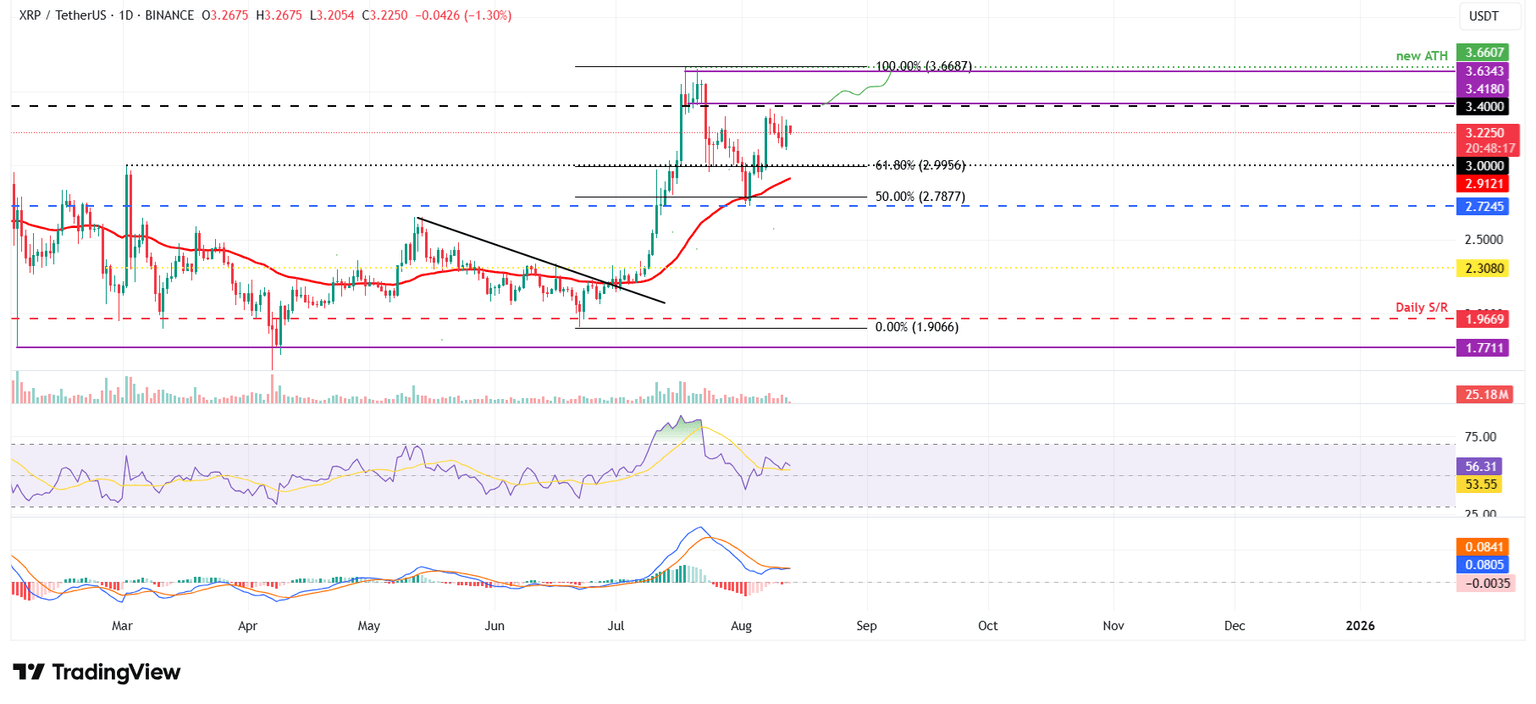Click the 'Daily S/R' text annotation
1536x704 pixels.
pos(1423,306)
